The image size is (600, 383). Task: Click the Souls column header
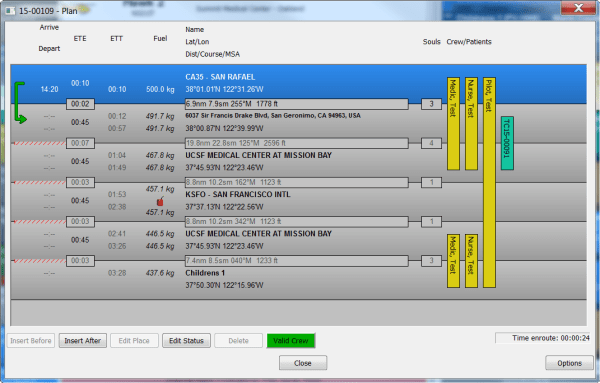point(432,42)
